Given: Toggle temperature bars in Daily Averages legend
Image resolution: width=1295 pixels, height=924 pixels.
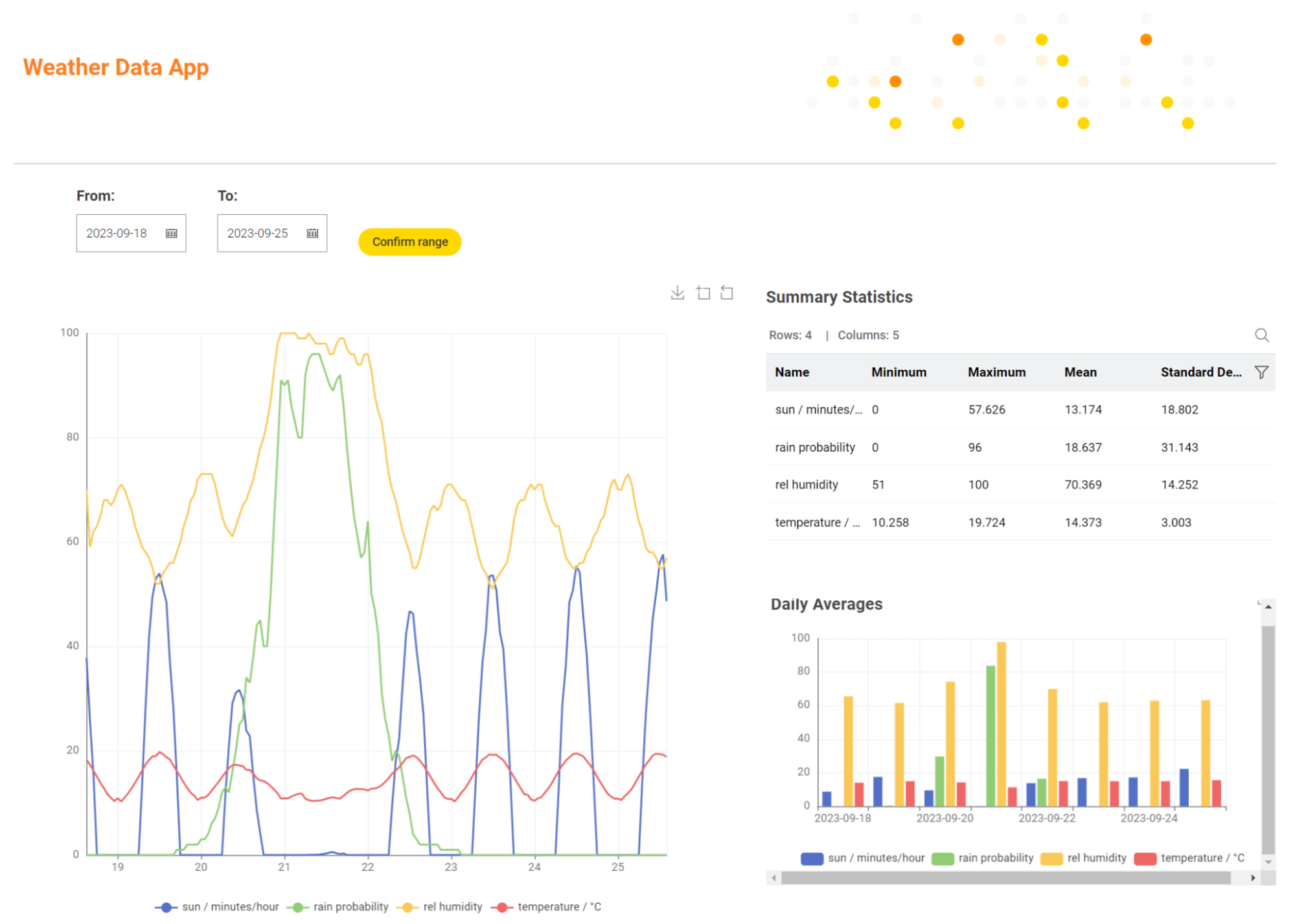Looking at the screenshot, I should pyautogui.click(x=1189, y=858).
